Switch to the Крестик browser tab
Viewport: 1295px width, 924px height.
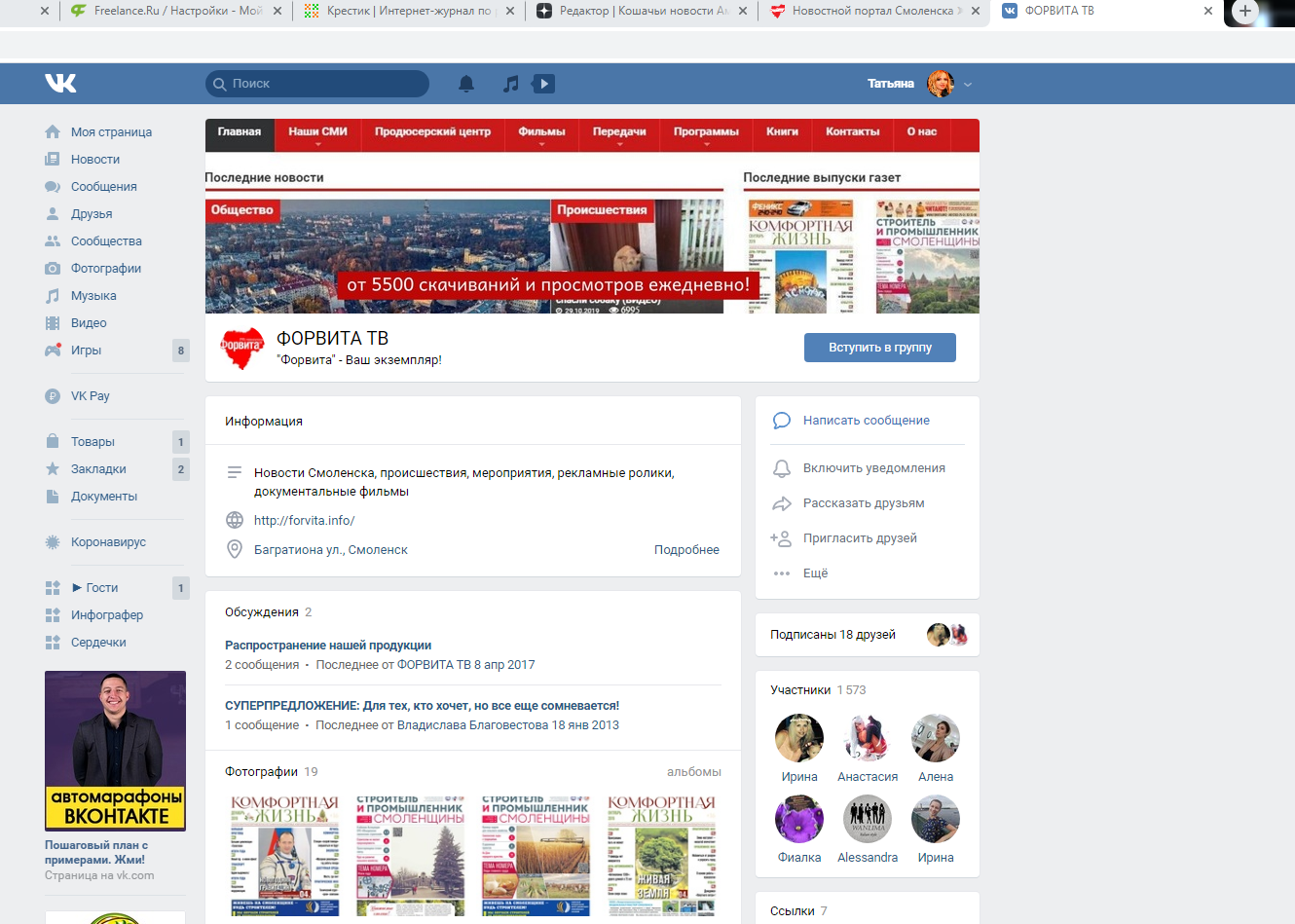pyautogui.click(x=409, y=12)
